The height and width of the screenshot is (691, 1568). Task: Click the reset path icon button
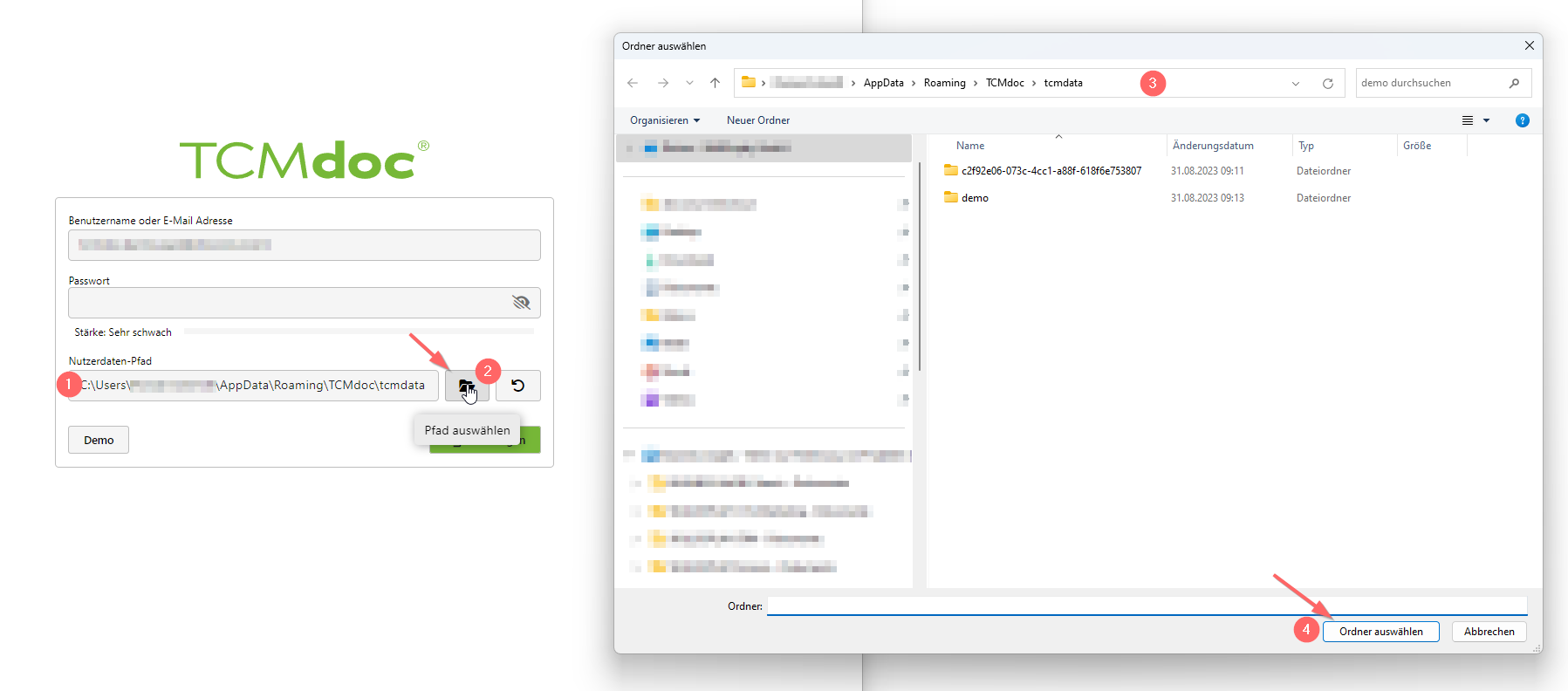click(x=518, y=386)
